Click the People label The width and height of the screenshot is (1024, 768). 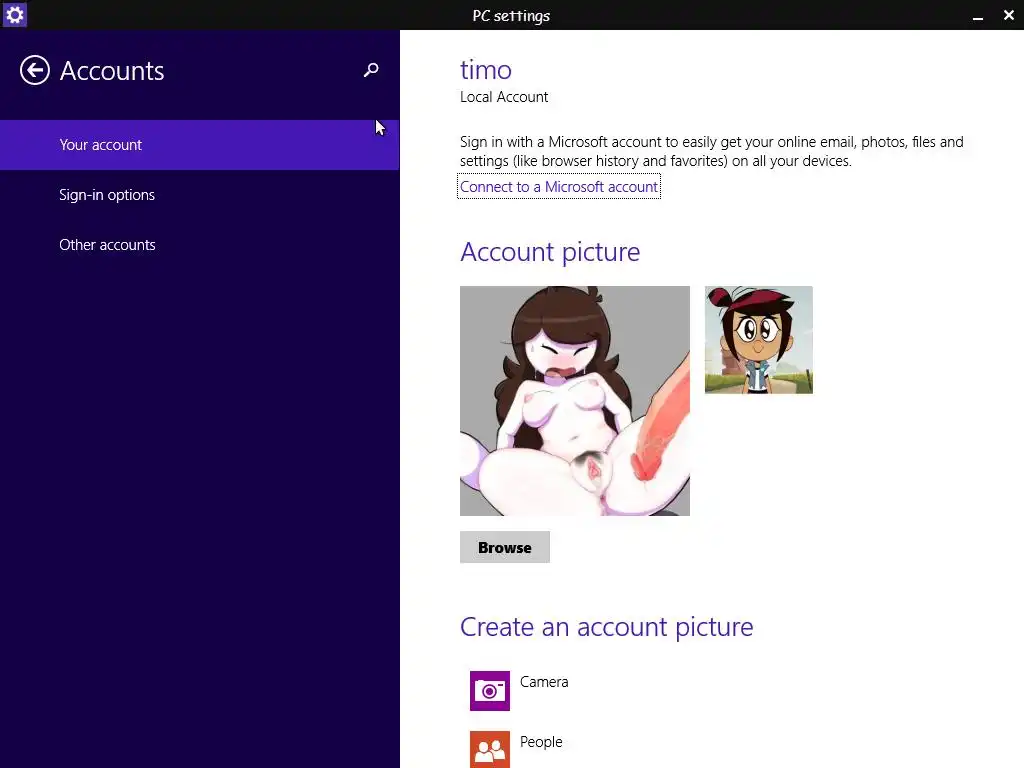coord(541,742)
